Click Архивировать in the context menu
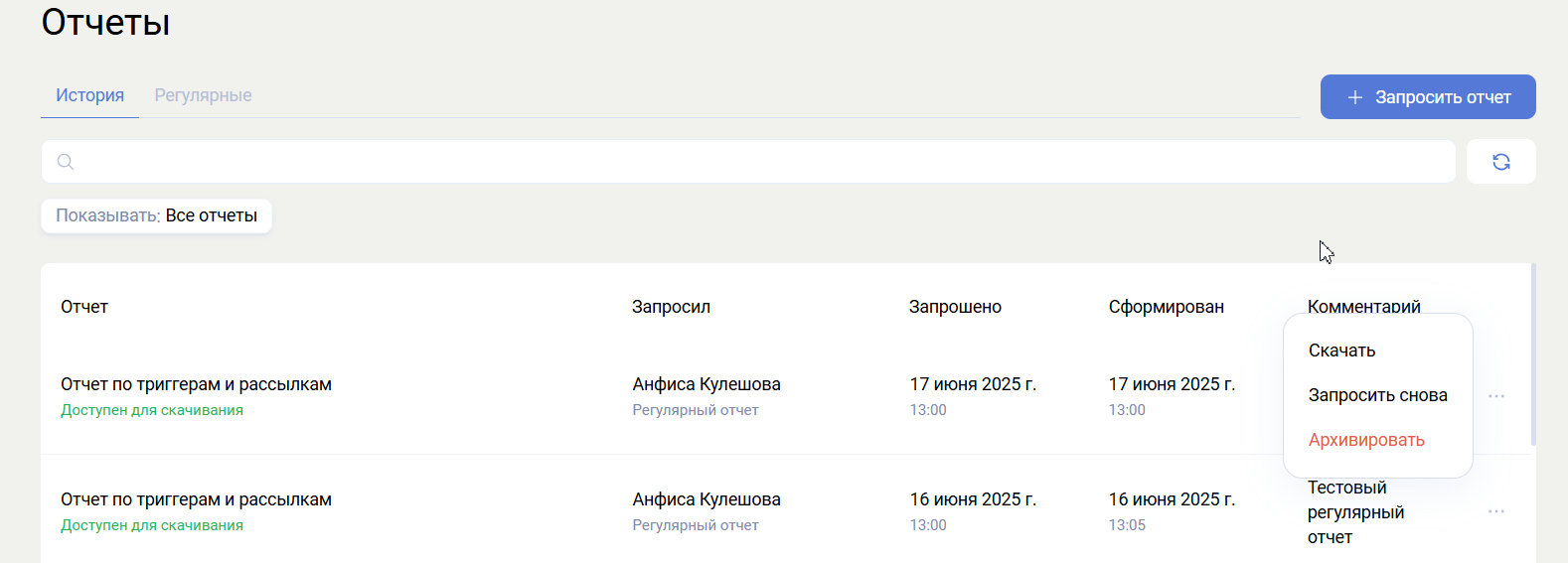 click(x=1366, y=440)
